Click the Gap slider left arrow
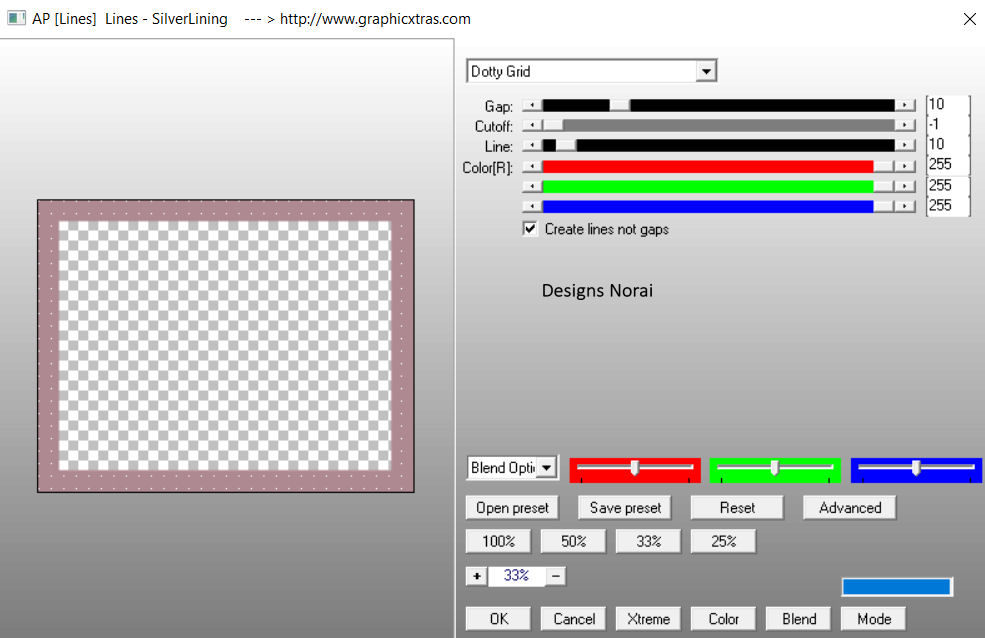 coord(532,105)
